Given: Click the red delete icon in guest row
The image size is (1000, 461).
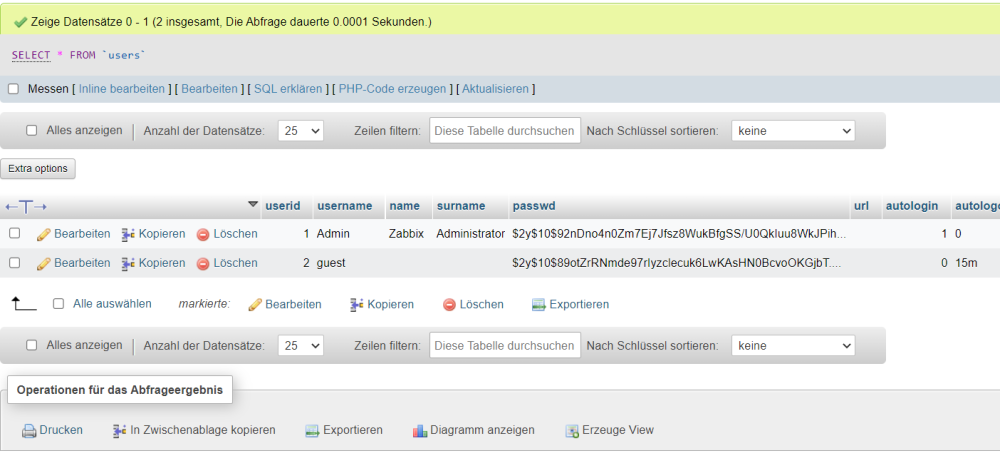Looking at the screenshot, I should tap(203, 263).
